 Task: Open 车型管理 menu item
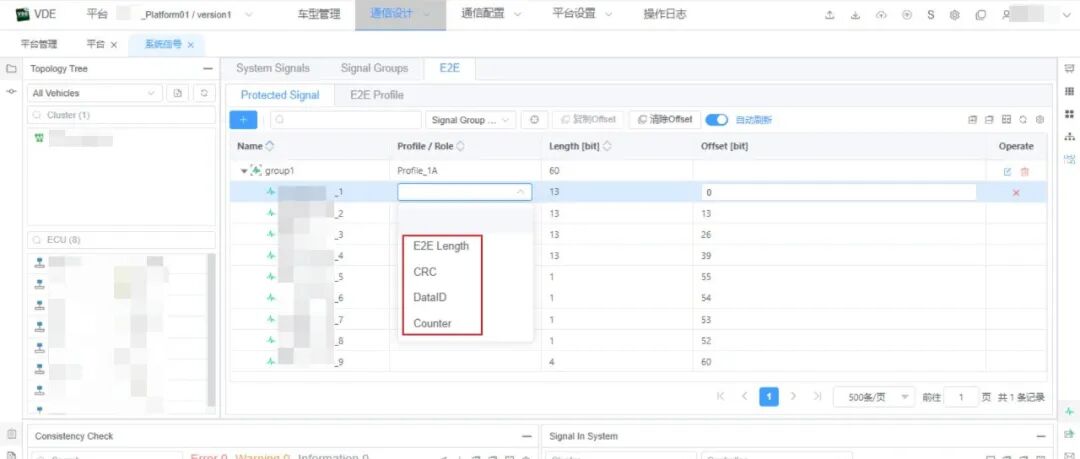(x=319, y=14)
